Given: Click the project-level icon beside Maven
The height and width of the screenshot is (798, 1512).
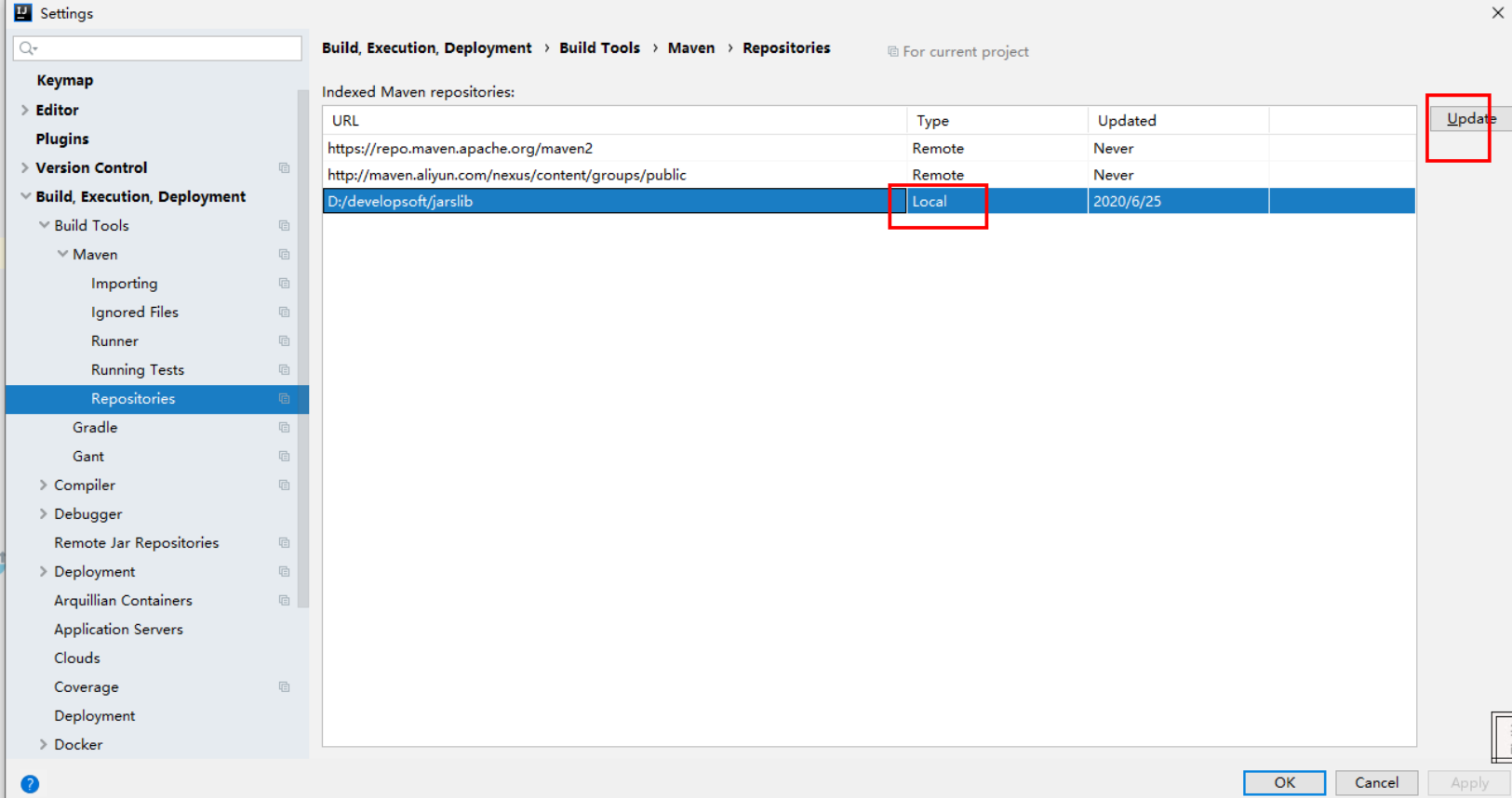Looking at the screenshot, I should (x=285, y=255).
